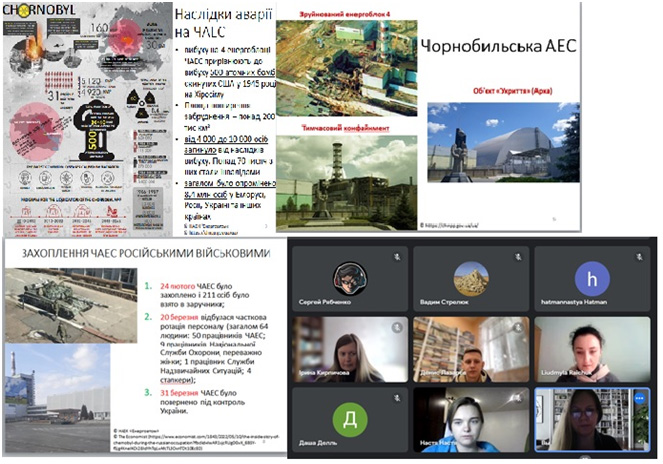Viewport: 663px width, 464px height.
Task: Click the caption 'Об'єкт «Укриття» (Арка)'
Action: (512, 91)
